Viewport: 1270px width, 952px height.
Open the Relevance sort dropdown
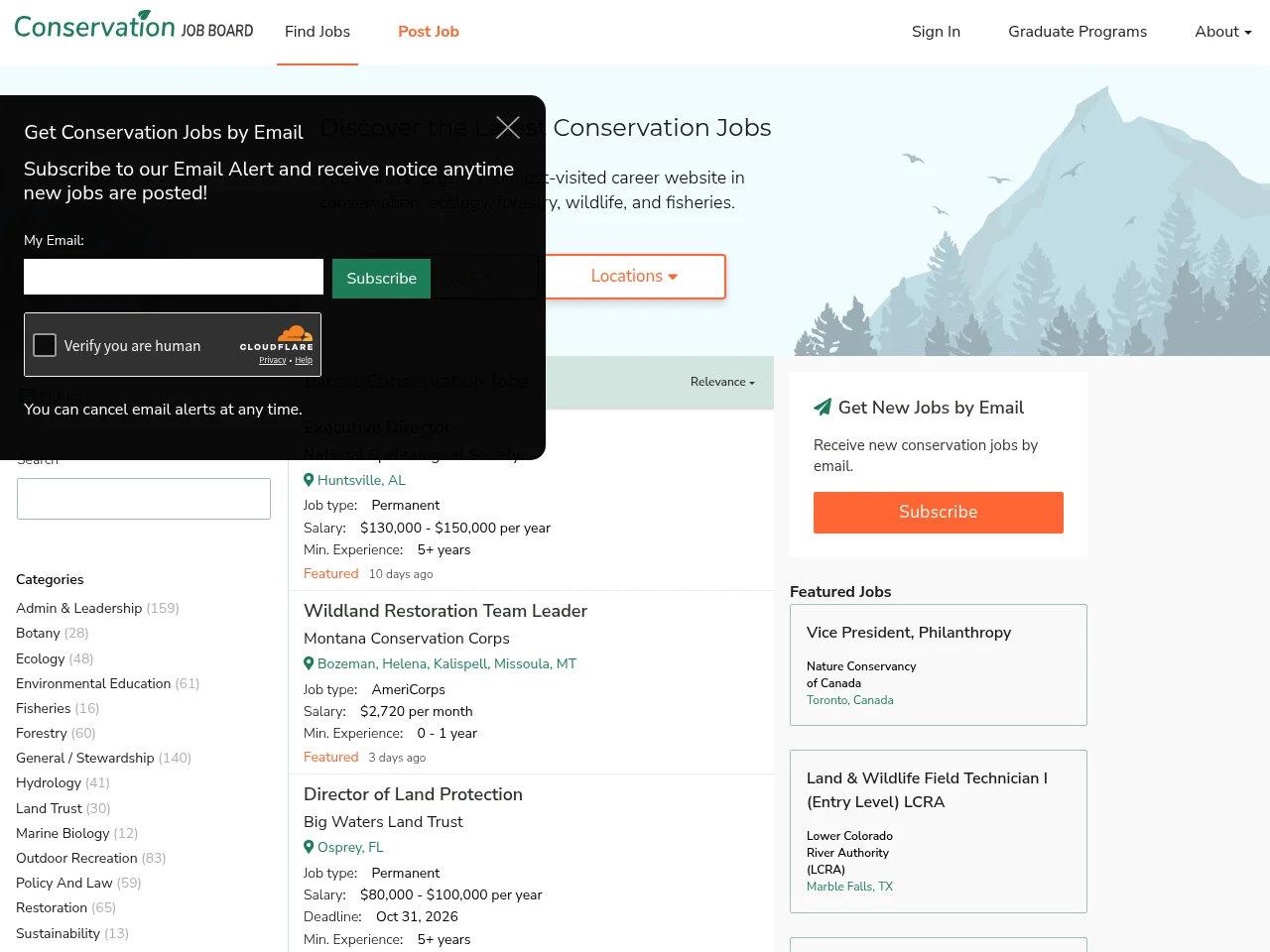coord(722,382)
